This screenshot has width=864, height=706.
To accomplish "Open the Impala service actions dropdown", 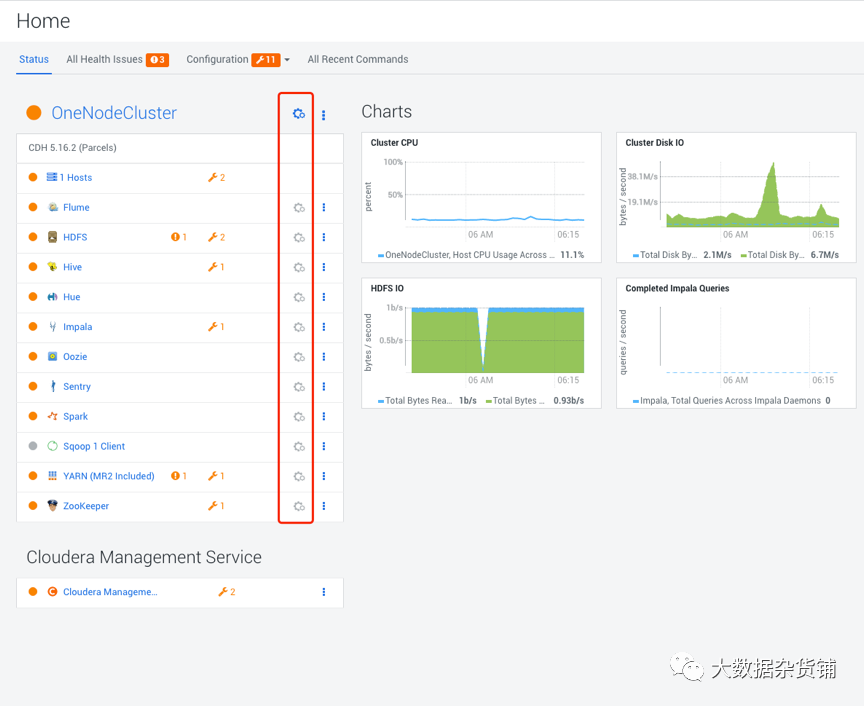I will 324,327.
